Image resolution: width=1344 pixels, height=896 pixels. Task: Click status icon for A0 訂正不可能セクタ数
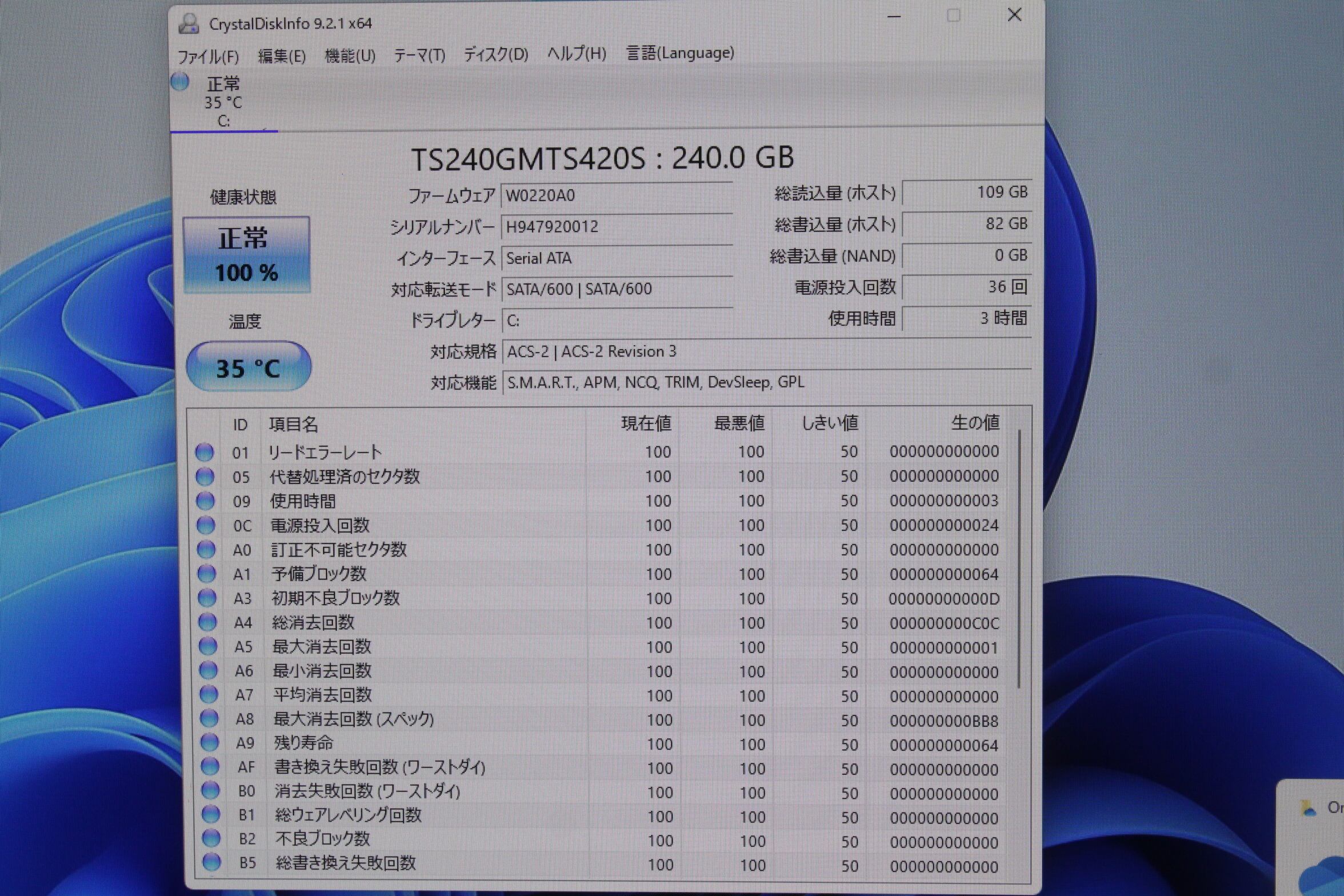206,550
